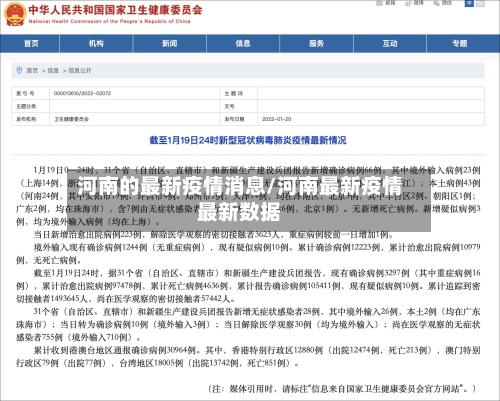Click the 主题词 label cell
Viewport: 500px width, 401px height.
pyautogui.click(x=239, y=93)
